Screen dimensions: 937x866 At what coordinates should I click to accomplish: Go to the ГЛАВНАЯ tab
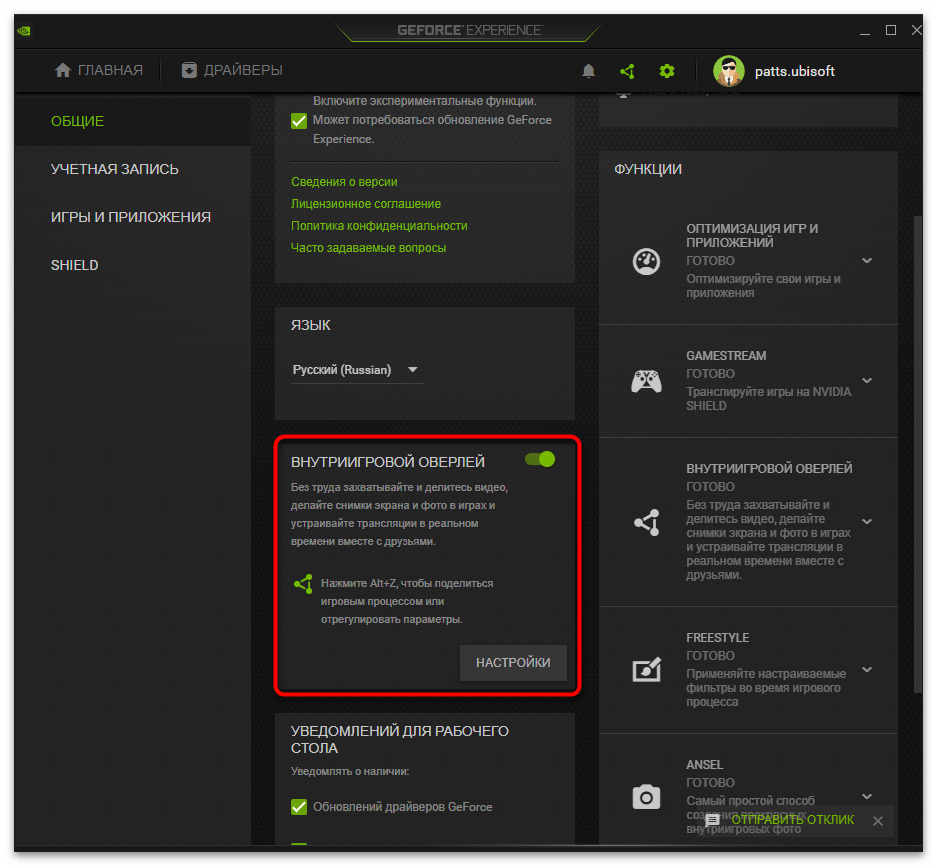click(x=99, y=71)
